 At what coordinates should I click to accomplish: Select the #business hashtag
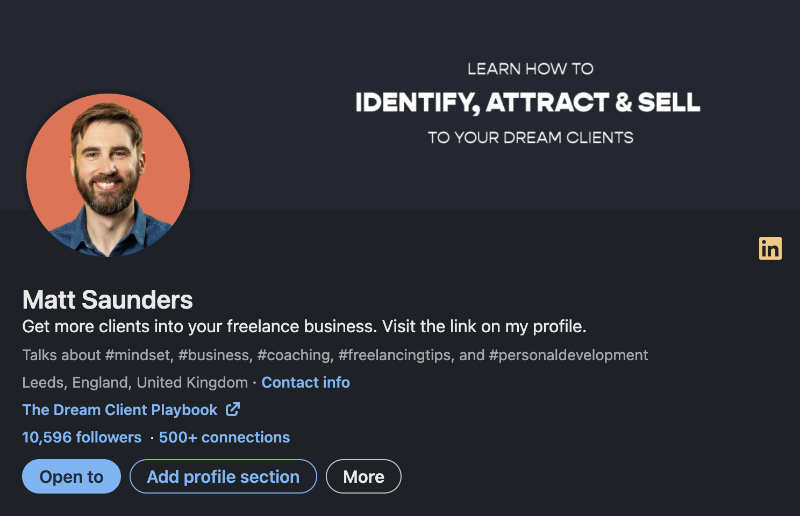(x=213, y=355)
